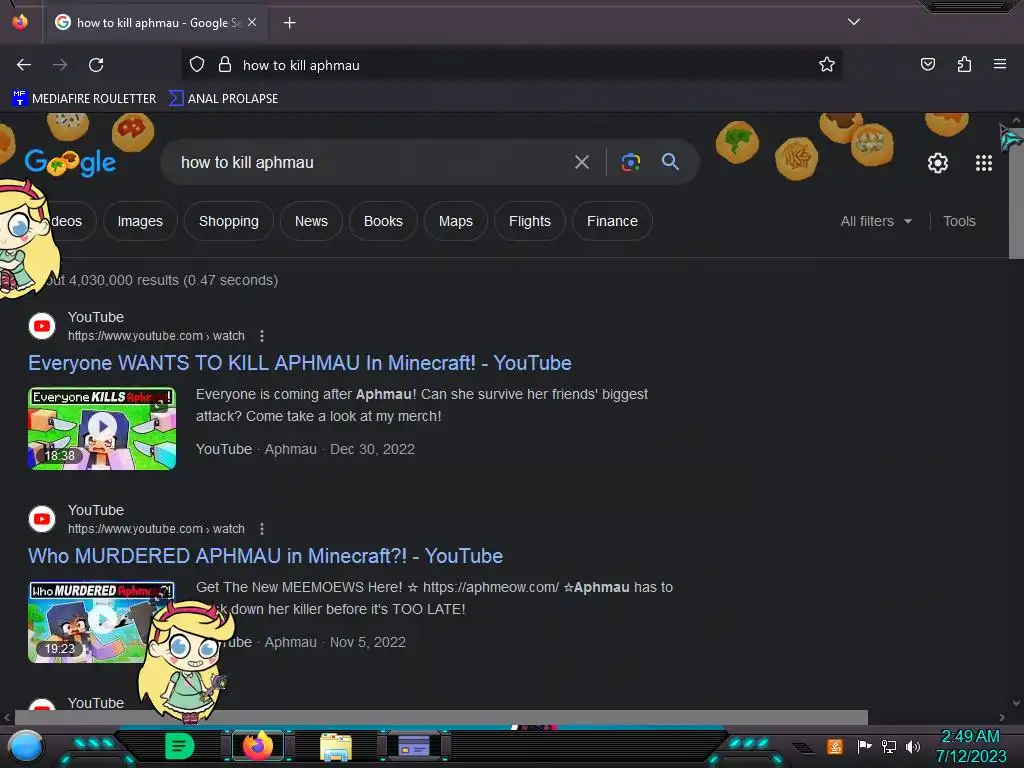The image size is (1024, 768).
Task: Open the Start orb
Action: click(25, 746)
